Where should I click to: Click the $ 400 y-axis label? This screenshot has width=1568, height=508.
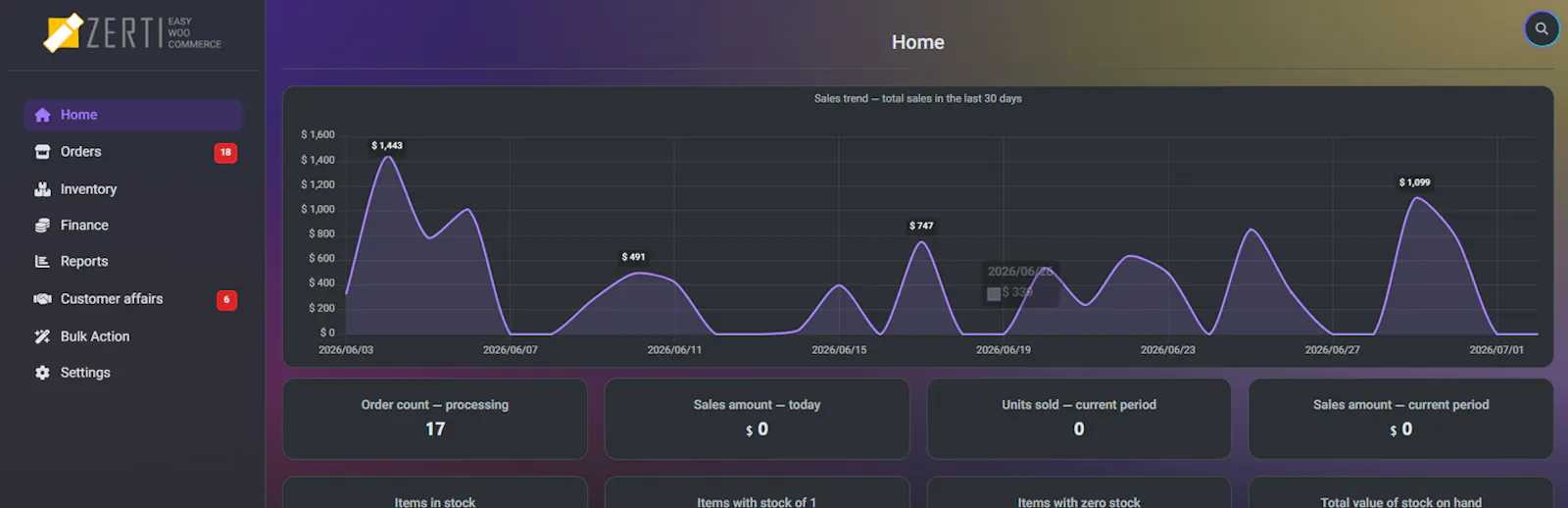(x=321, y=283)
